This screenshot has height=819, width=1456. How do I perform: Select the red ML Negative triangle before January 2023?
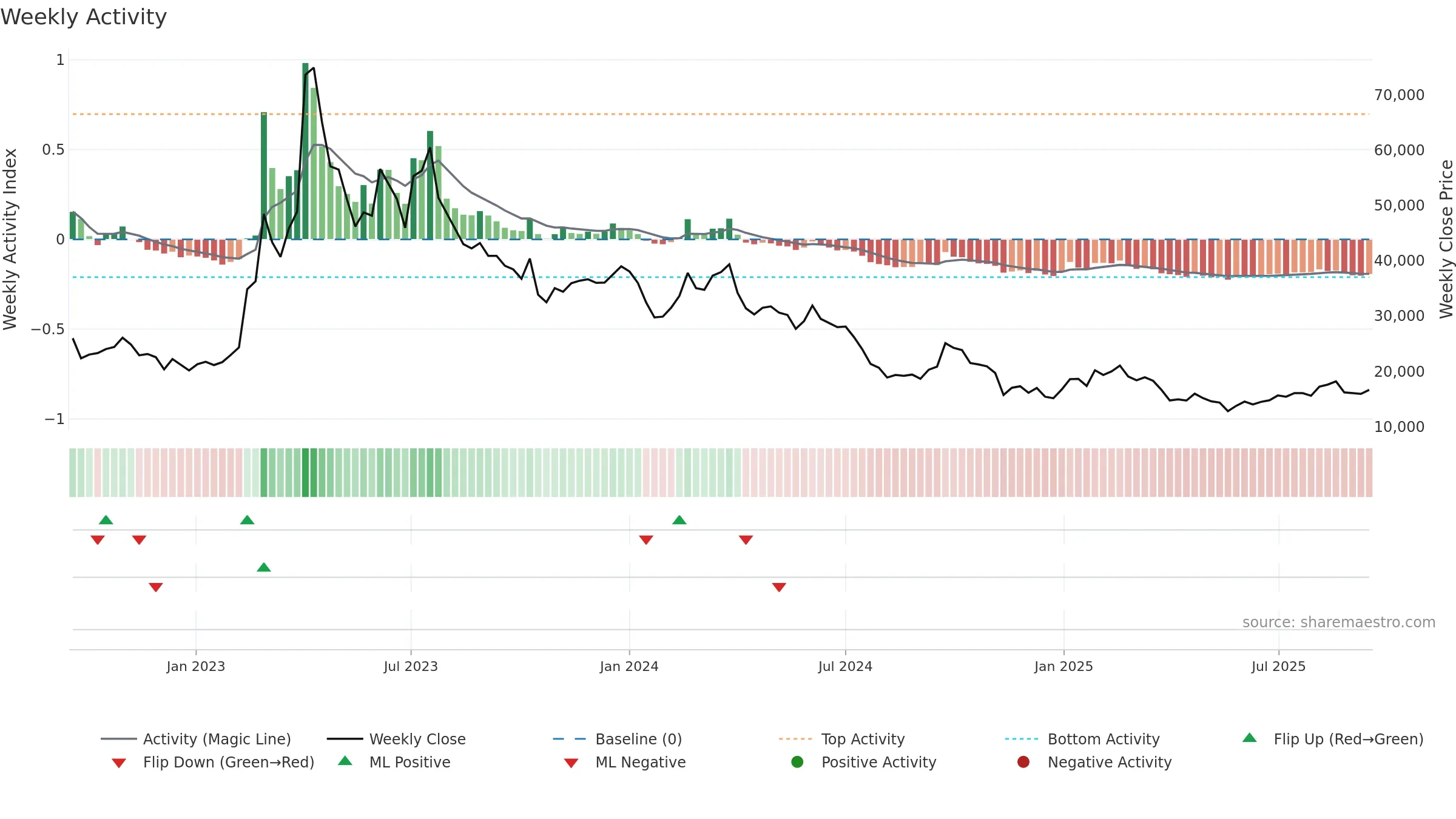tap(156, 587)
